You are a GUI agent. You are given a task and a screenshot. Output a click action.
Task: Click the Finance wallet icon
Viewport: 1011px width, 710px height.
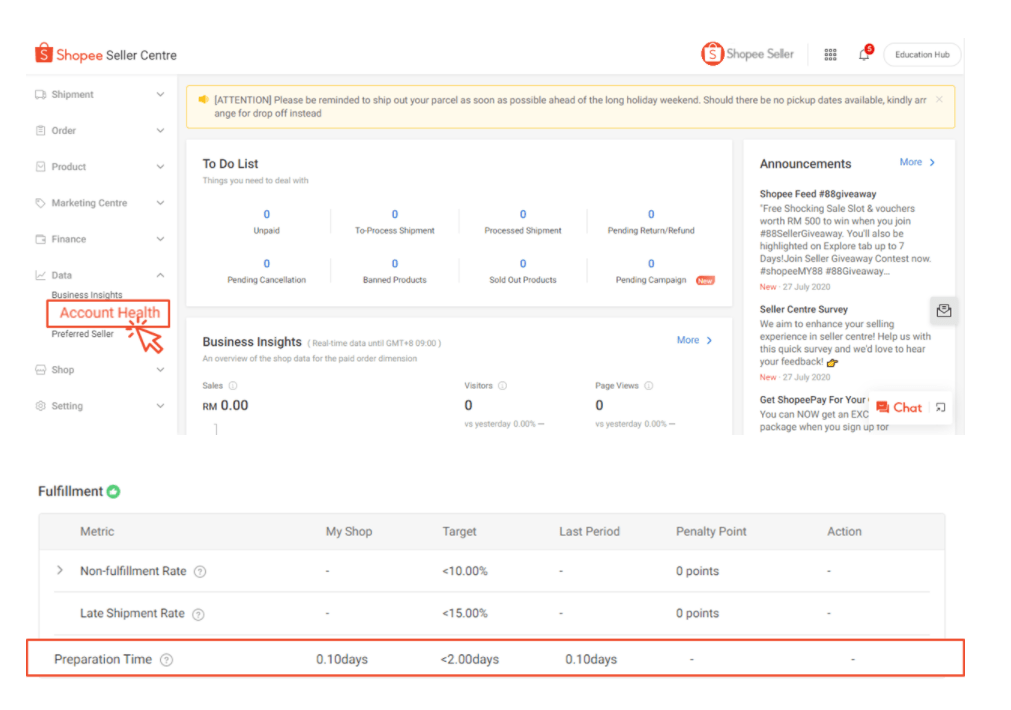(41, 239)
